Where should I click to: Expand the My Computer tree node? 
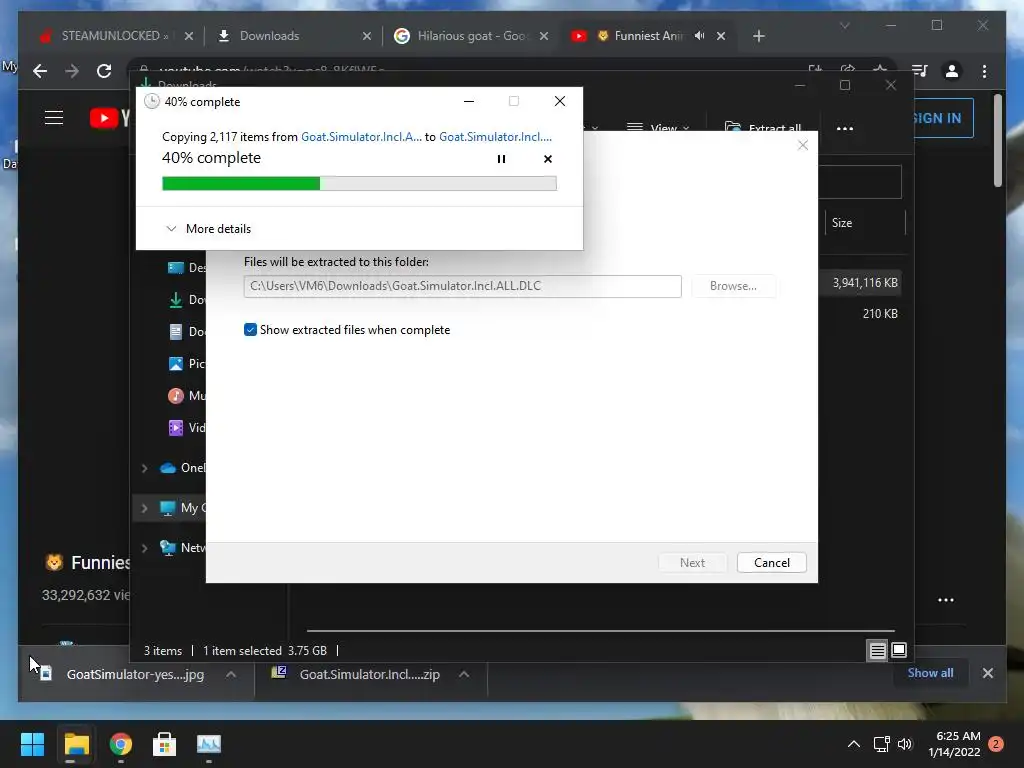pos(144,507)
